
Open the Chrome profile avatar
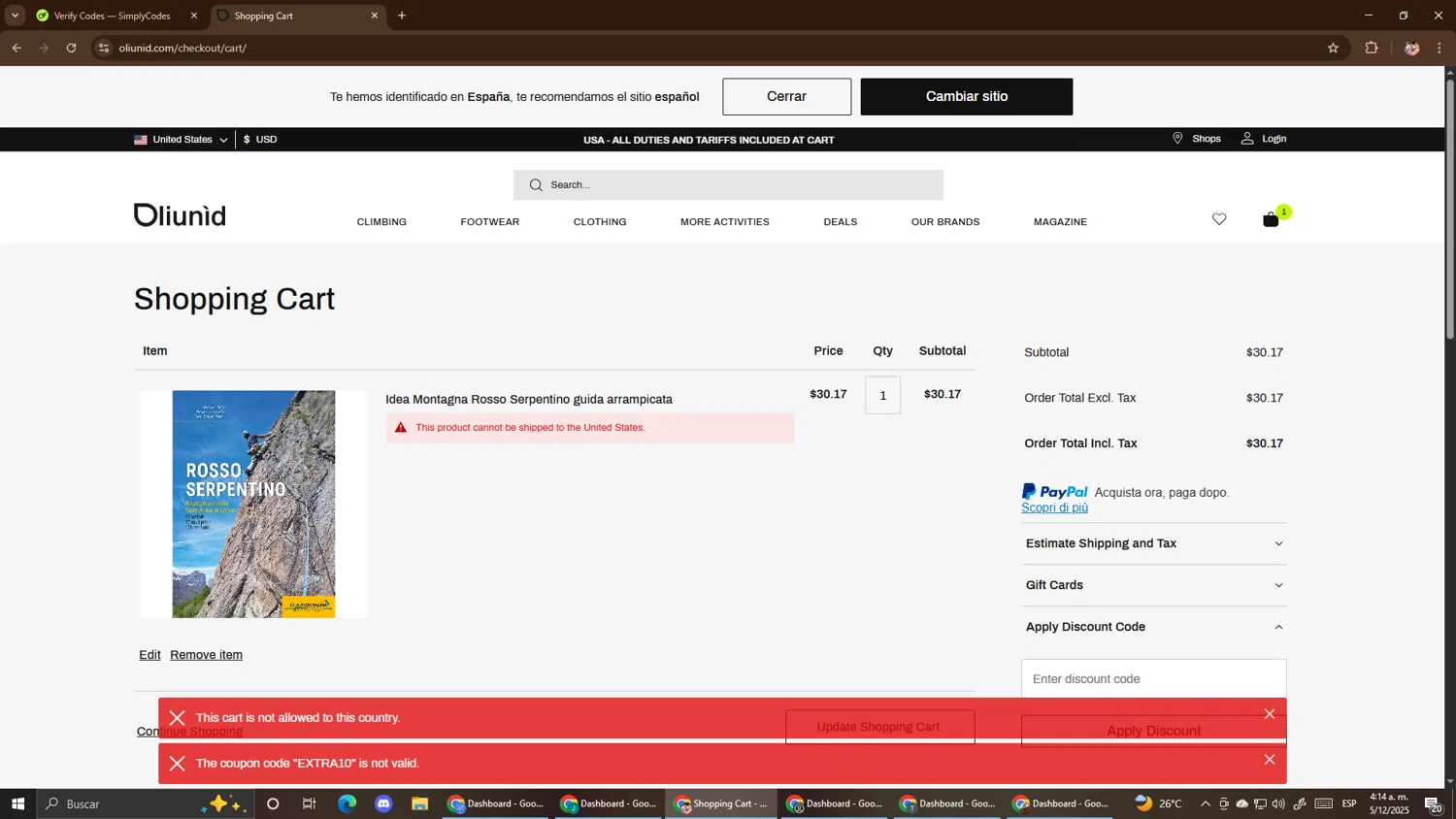1412,48
